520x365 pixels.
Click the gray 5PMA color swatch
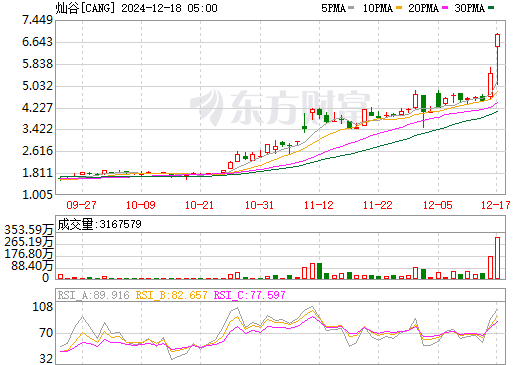click(351, 8)
